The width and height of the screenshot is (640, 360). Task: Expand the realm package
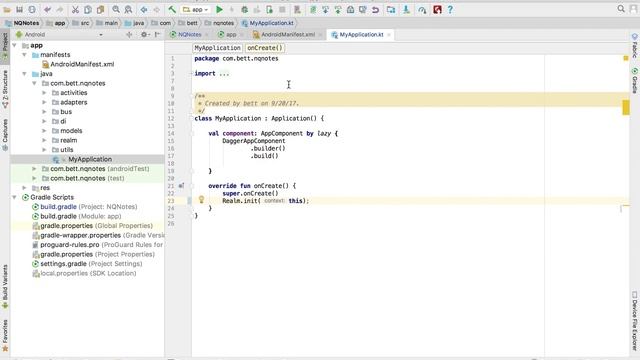[44, 140]
